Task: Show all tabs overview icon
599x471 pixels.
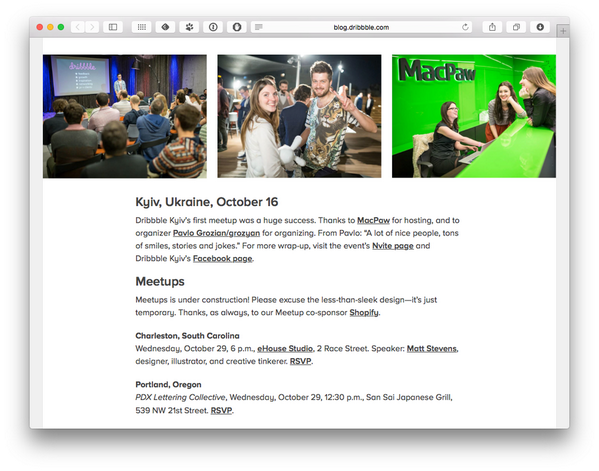Action: 516,27
